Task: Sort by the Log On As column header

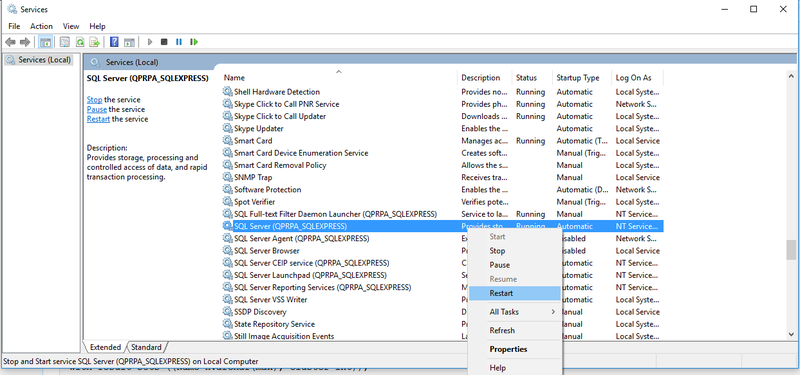Action: tap(638, 78)
